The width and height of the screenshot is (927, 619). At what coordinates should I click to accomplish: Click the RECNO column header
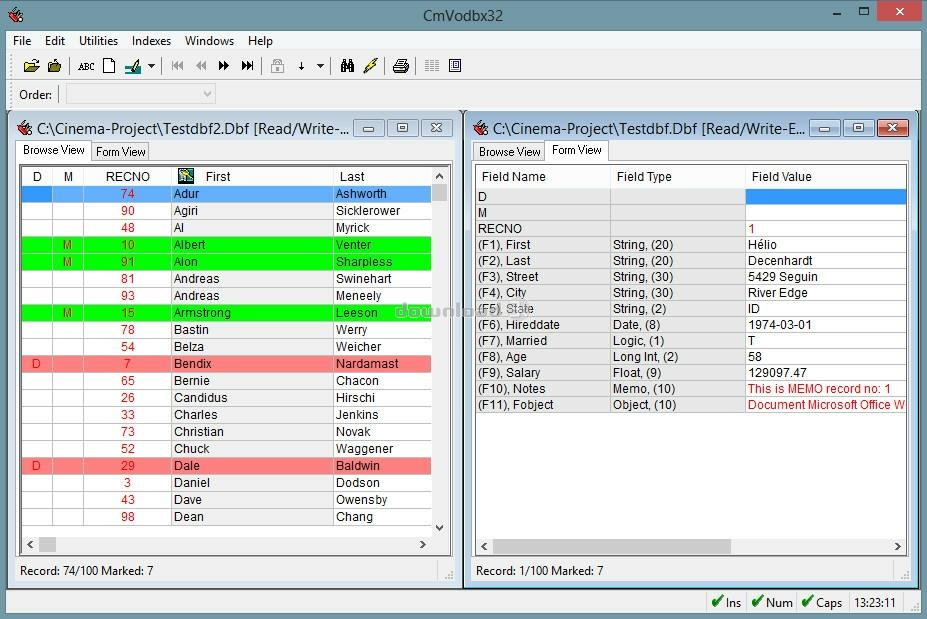coord(127,177)
